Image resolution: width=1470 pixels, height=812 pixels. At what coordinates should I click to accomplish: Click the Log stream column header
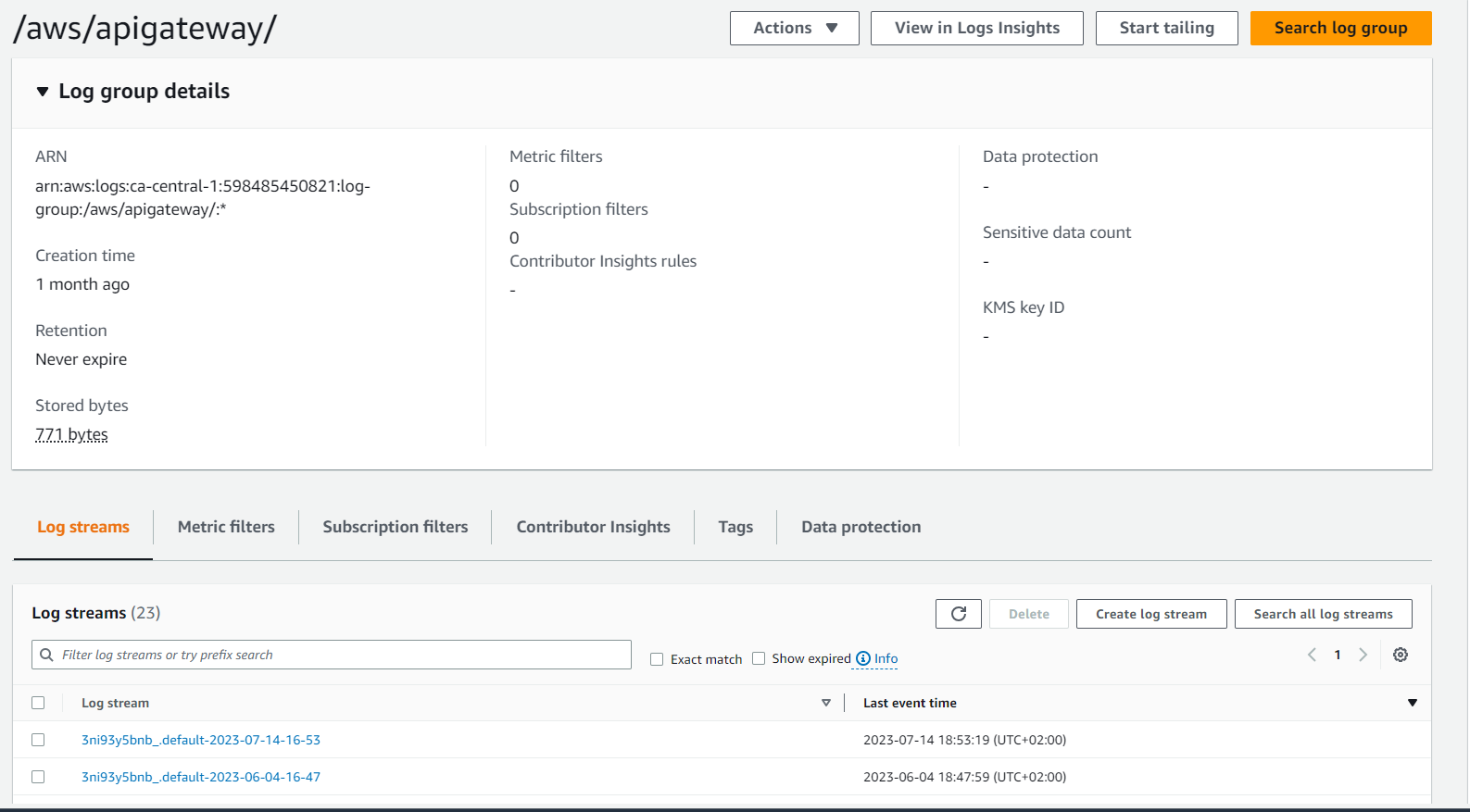click(x=115, y=703)
